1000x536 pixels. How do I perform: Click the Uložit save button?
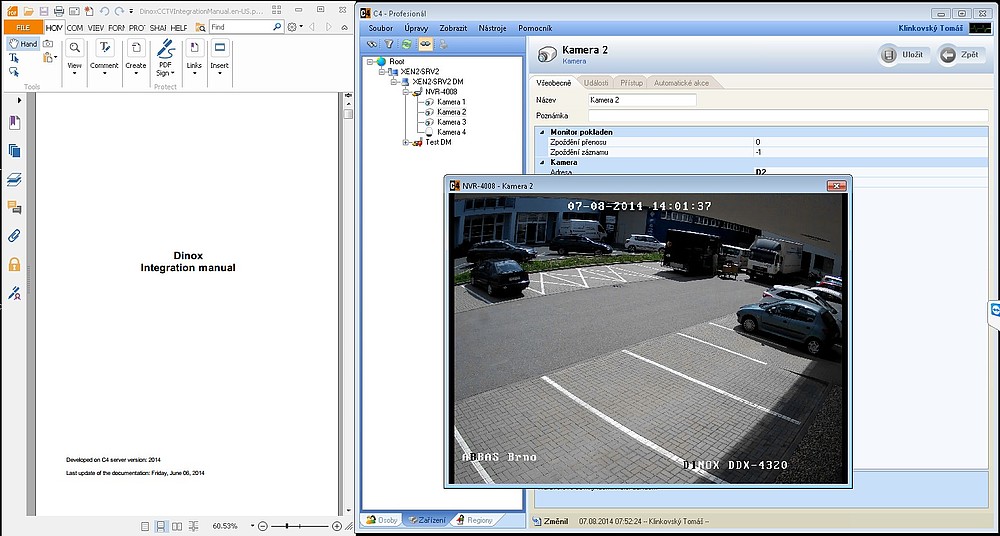pos(905,55)
